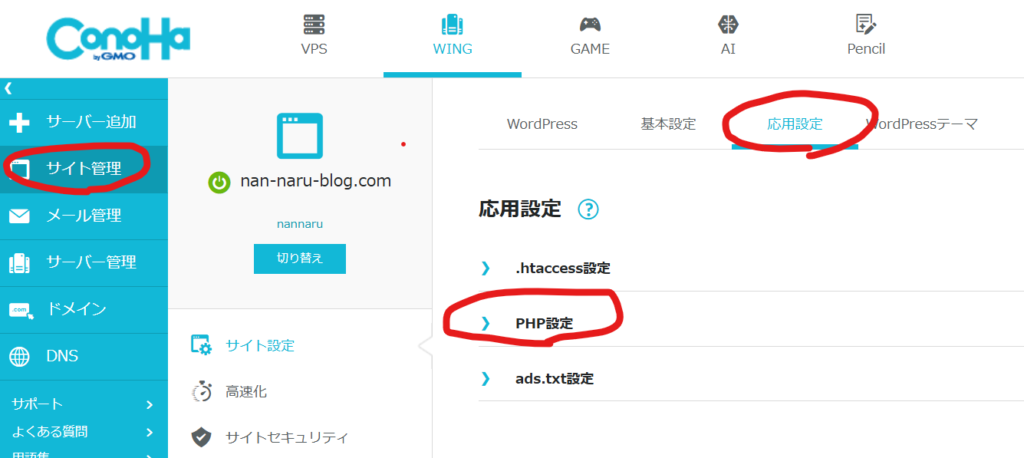Image resolution: width=1024 pixels, height=458 pixels.
Task: Click the ads.txt設定 label
Action: (x=554, y=379)
